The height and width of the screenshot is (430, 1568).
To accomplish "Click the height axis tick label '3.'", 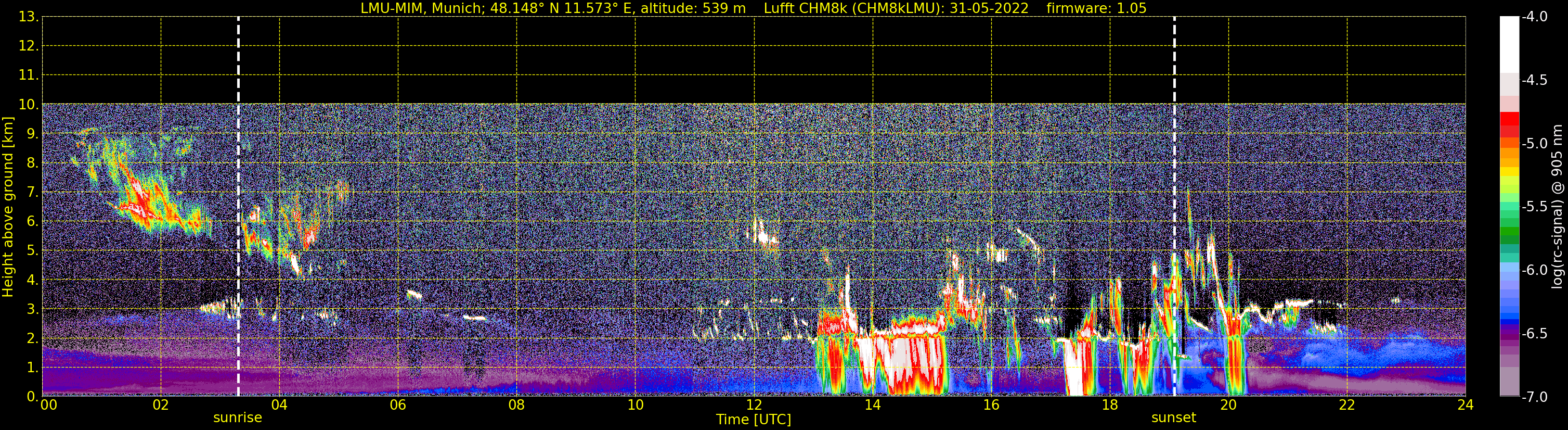I will coord(32,309).
